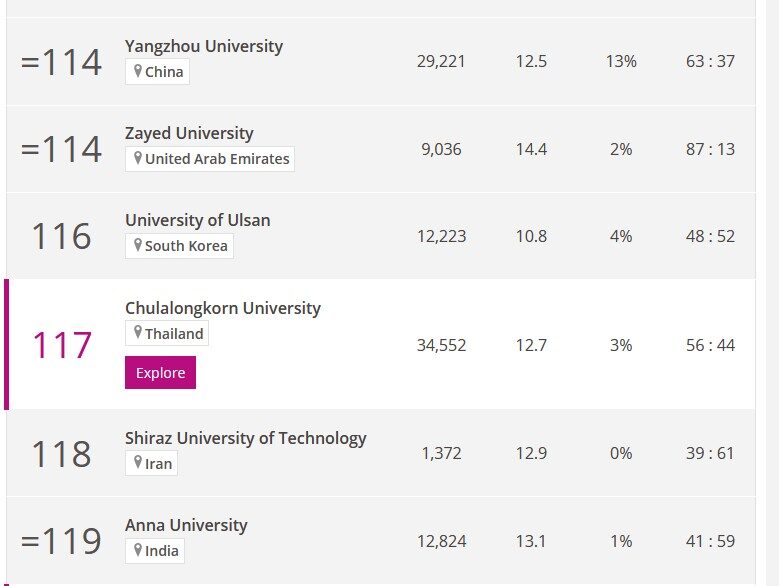The height and width of the screenshot is (586, 779).
Task: Click the rank 117 number
Action: pyautogui.click(x=62, y=345)
